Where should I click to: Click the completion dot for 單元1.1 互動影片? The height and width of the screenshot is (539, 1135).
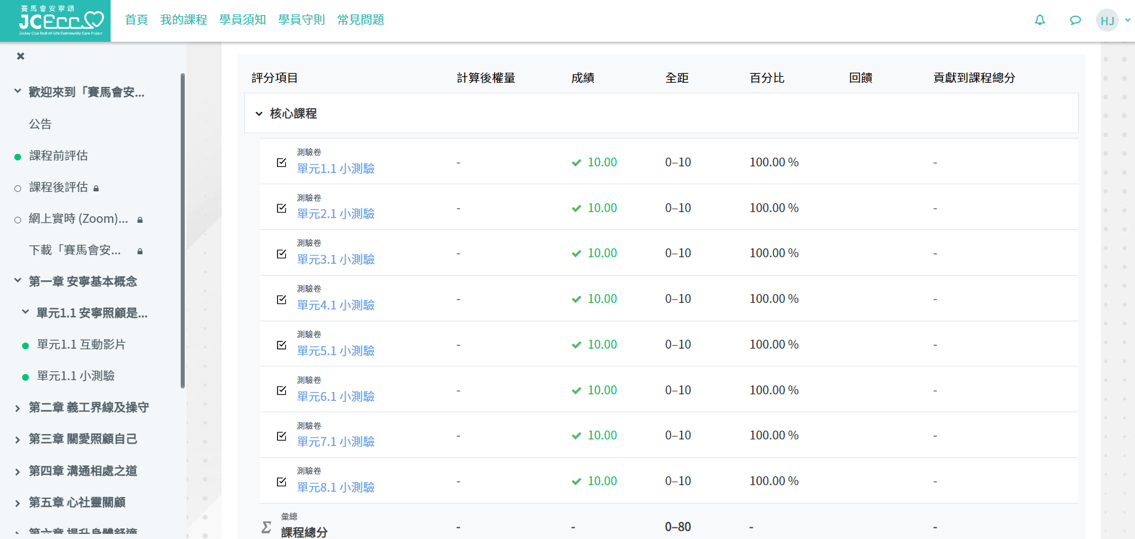tap(26, 346)
